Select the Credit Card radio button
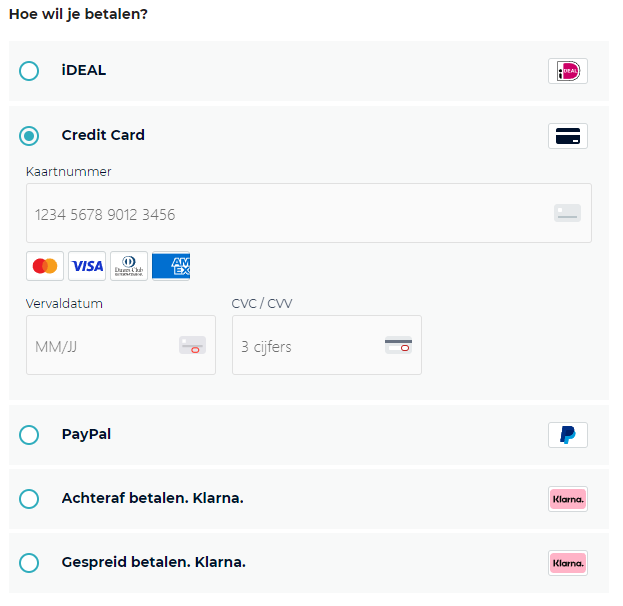Screen dimensions: 623x606 point(29,136)
